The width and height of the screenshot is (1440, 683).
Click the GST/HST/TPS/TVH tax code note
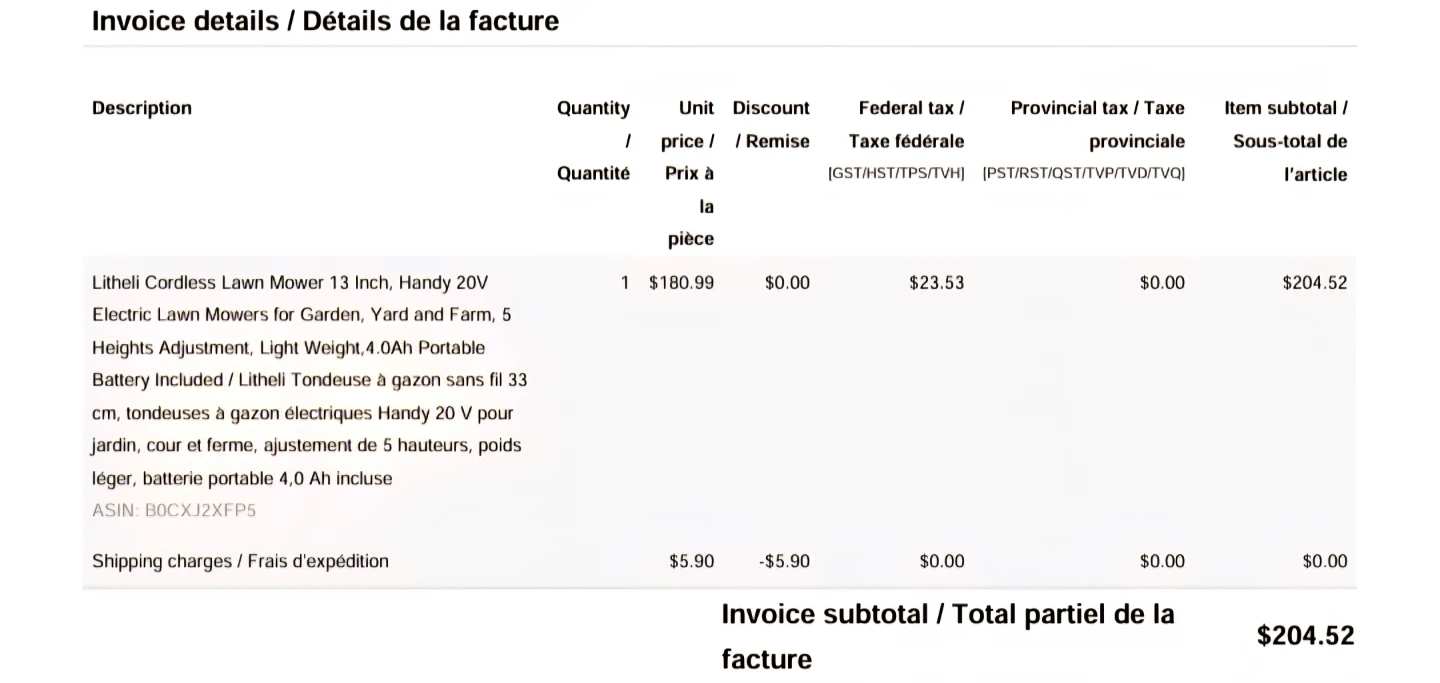(x=896, y=174)
